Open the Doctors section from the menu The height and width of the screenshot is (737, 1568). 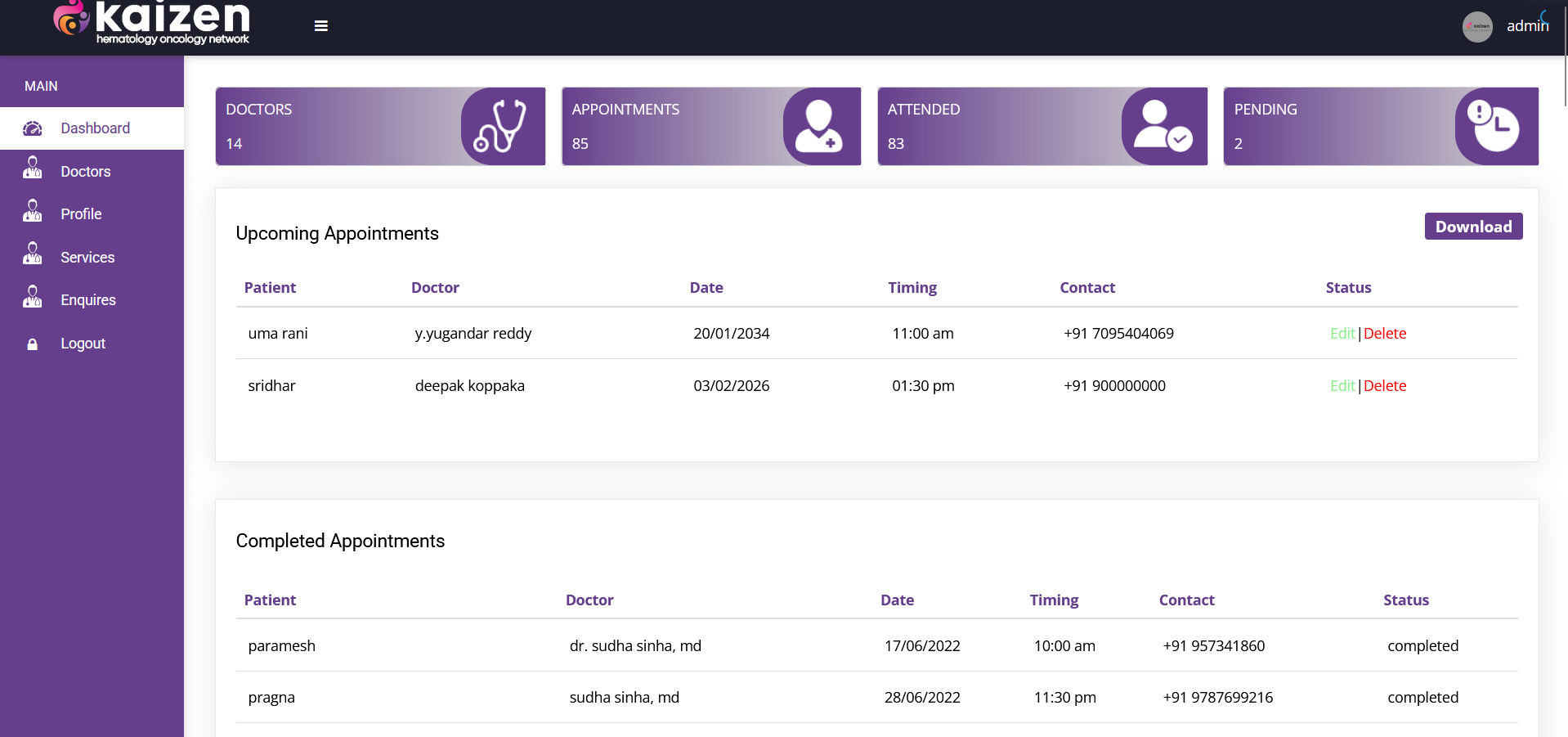click(86, 171)
